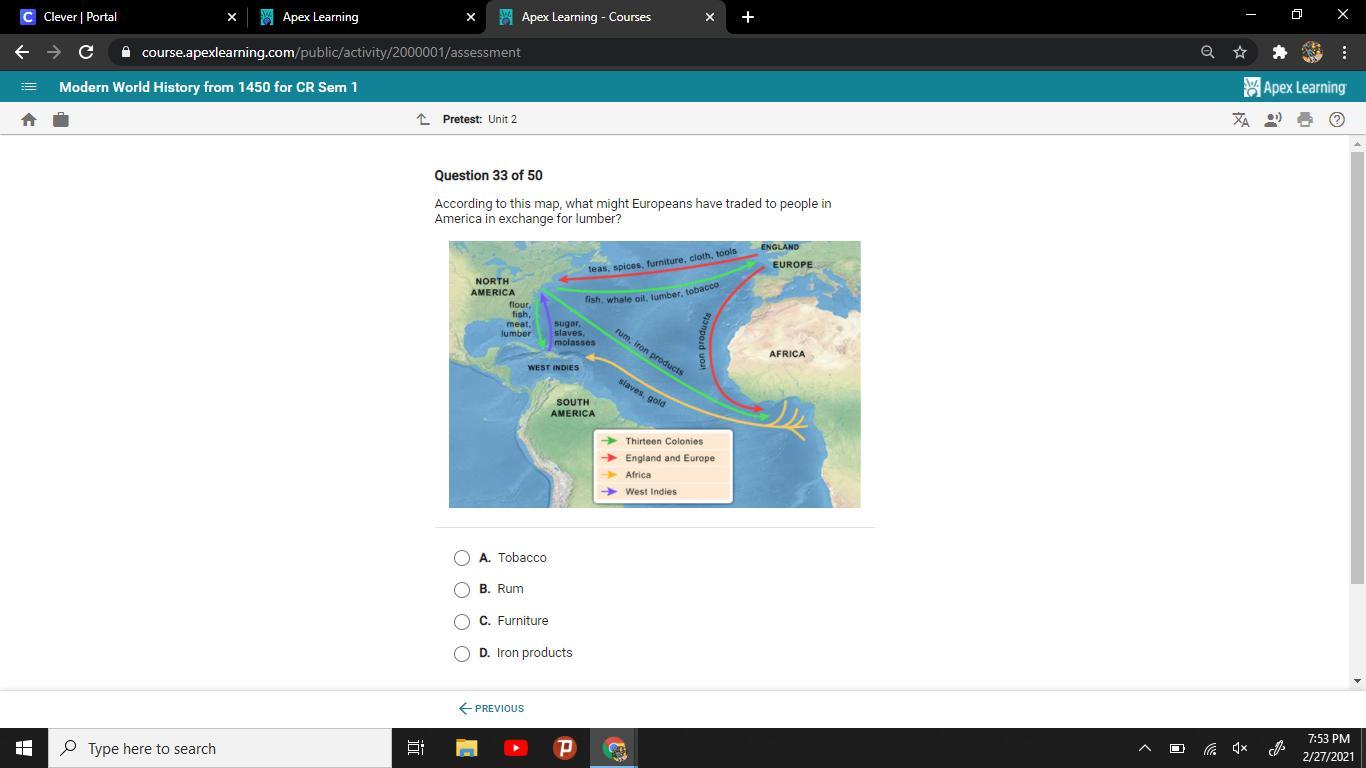
Task: Click the browser address bar URL
Action: click(330, 52)
